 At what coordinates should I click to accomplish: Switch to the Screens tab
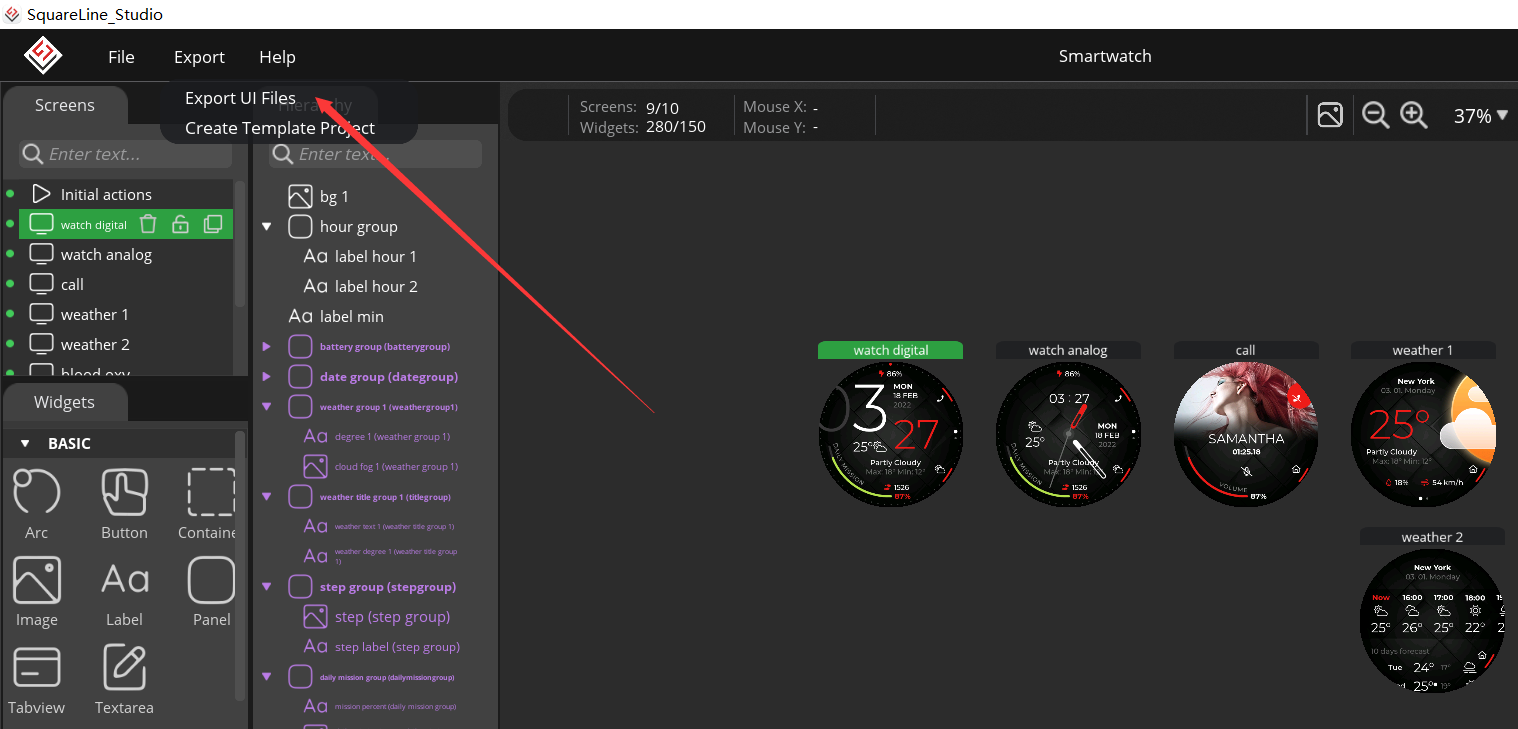pyautogui.click(x=65, y=105)
